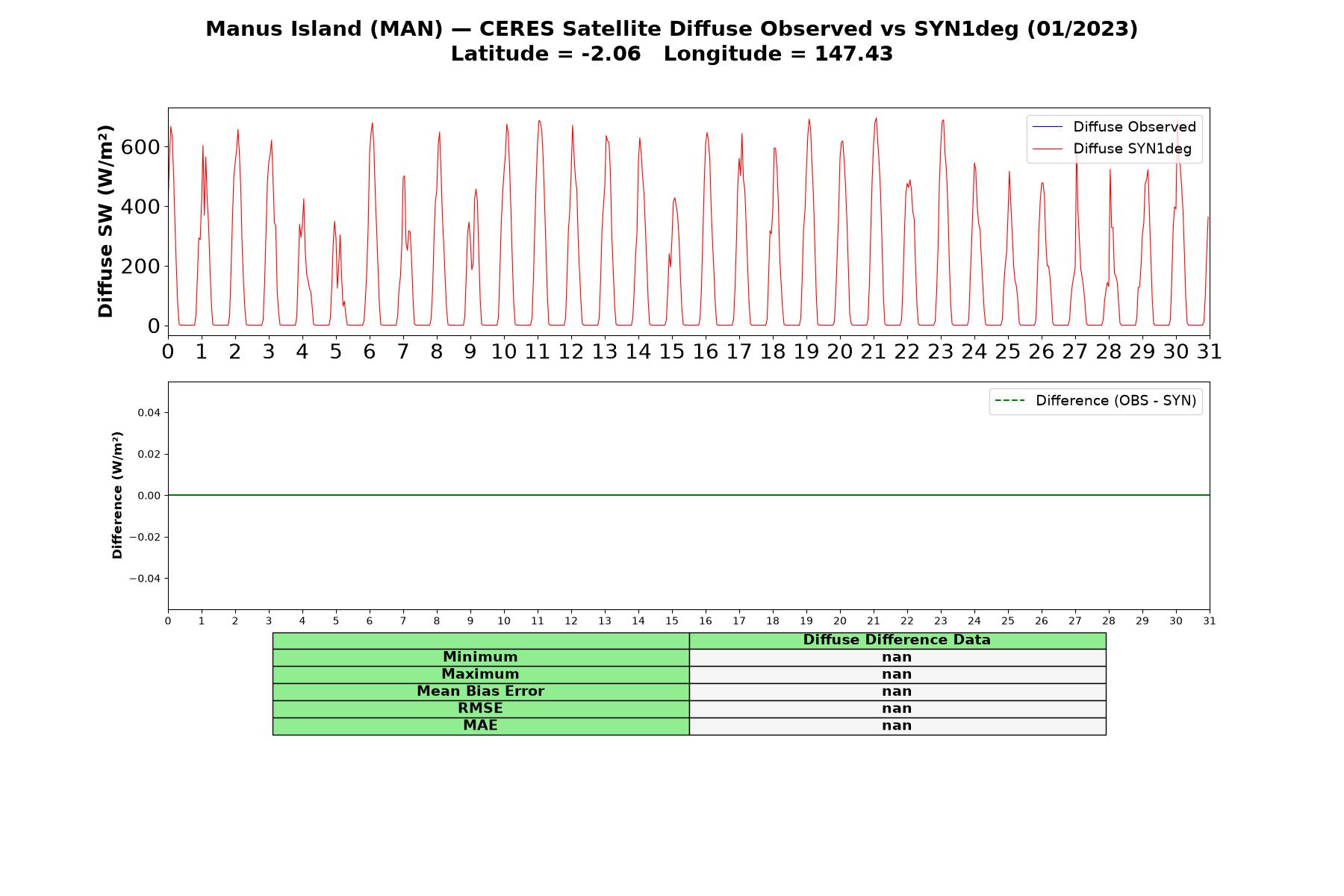This screenshot has height=896, width=1344.
Task: Click the Diffuse Difference Data header cell
Action: click(x=897, y=641)
